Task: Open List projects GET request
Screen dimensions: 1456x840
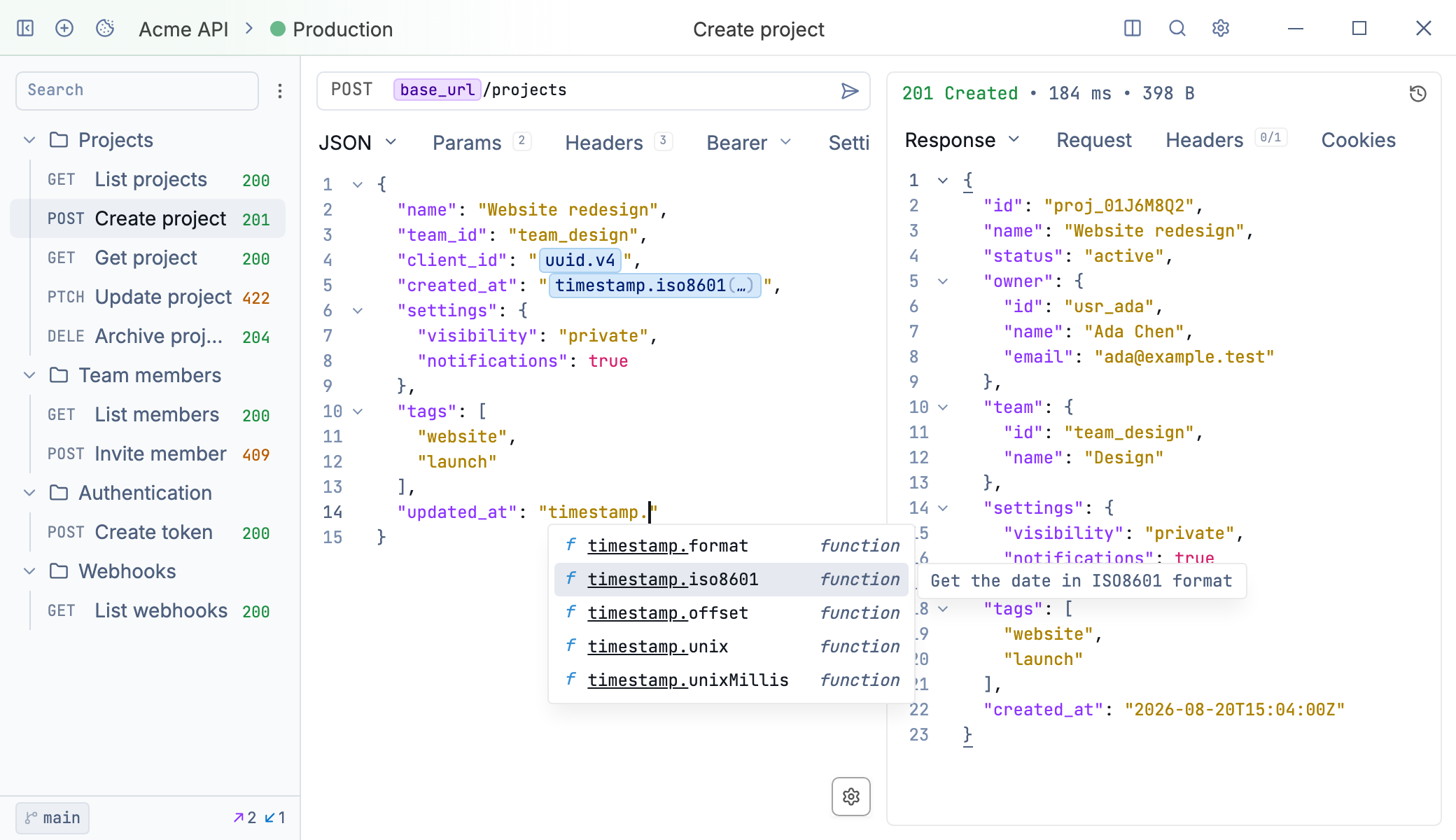Action: (148, 179)
